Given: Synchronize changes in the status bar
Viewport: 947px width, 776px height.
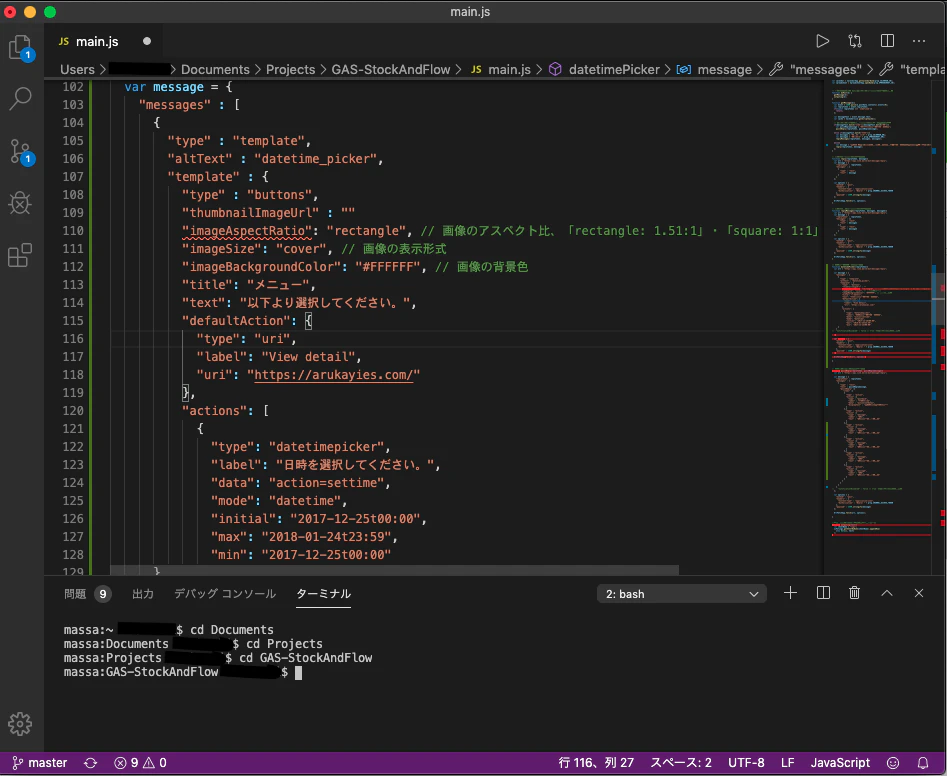Looking at the screenshot, I should pyautogui.click(x=91, y=763).
